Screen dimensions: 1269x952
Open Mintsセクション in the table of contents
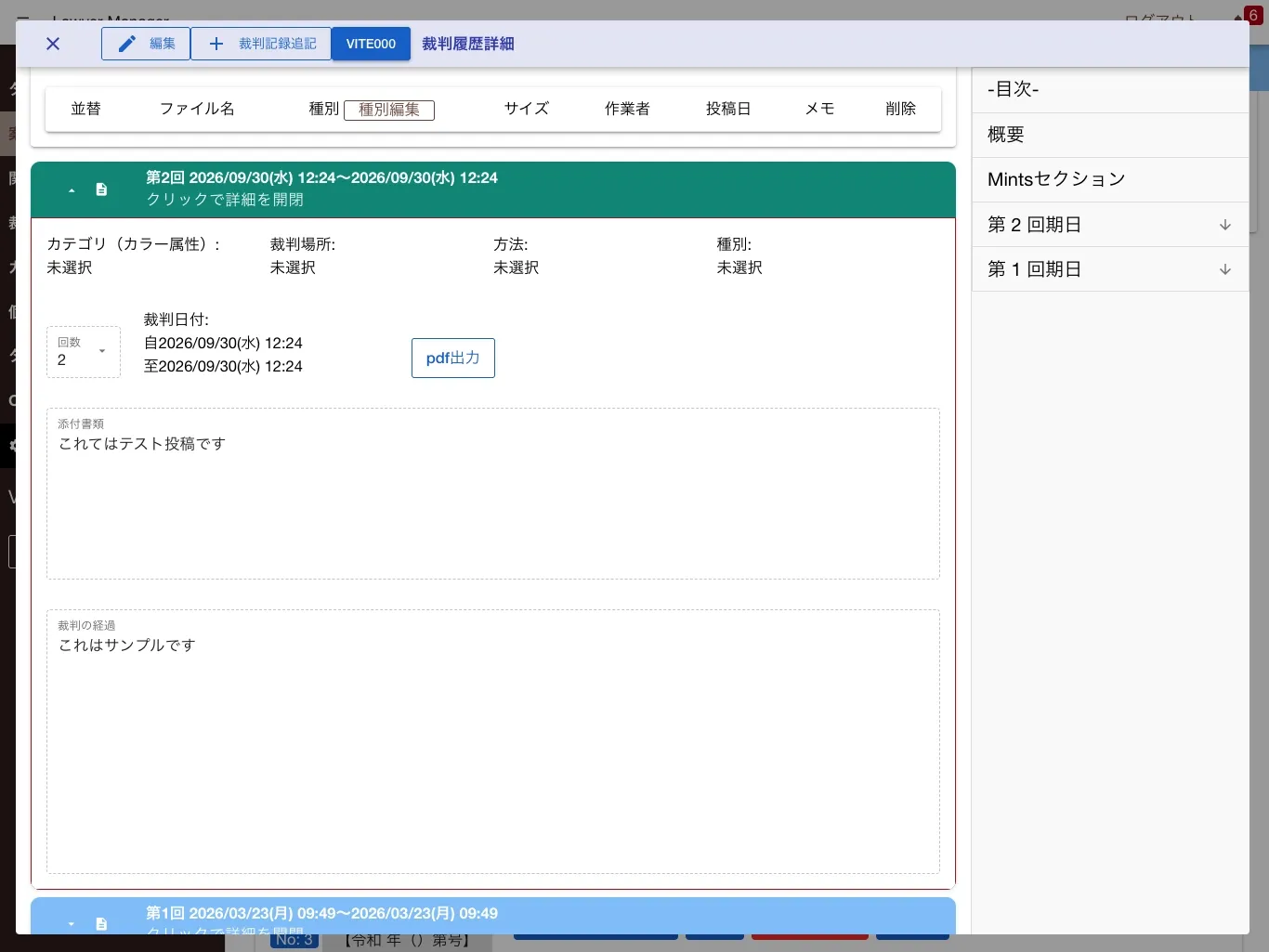[x=1110, y=179]
